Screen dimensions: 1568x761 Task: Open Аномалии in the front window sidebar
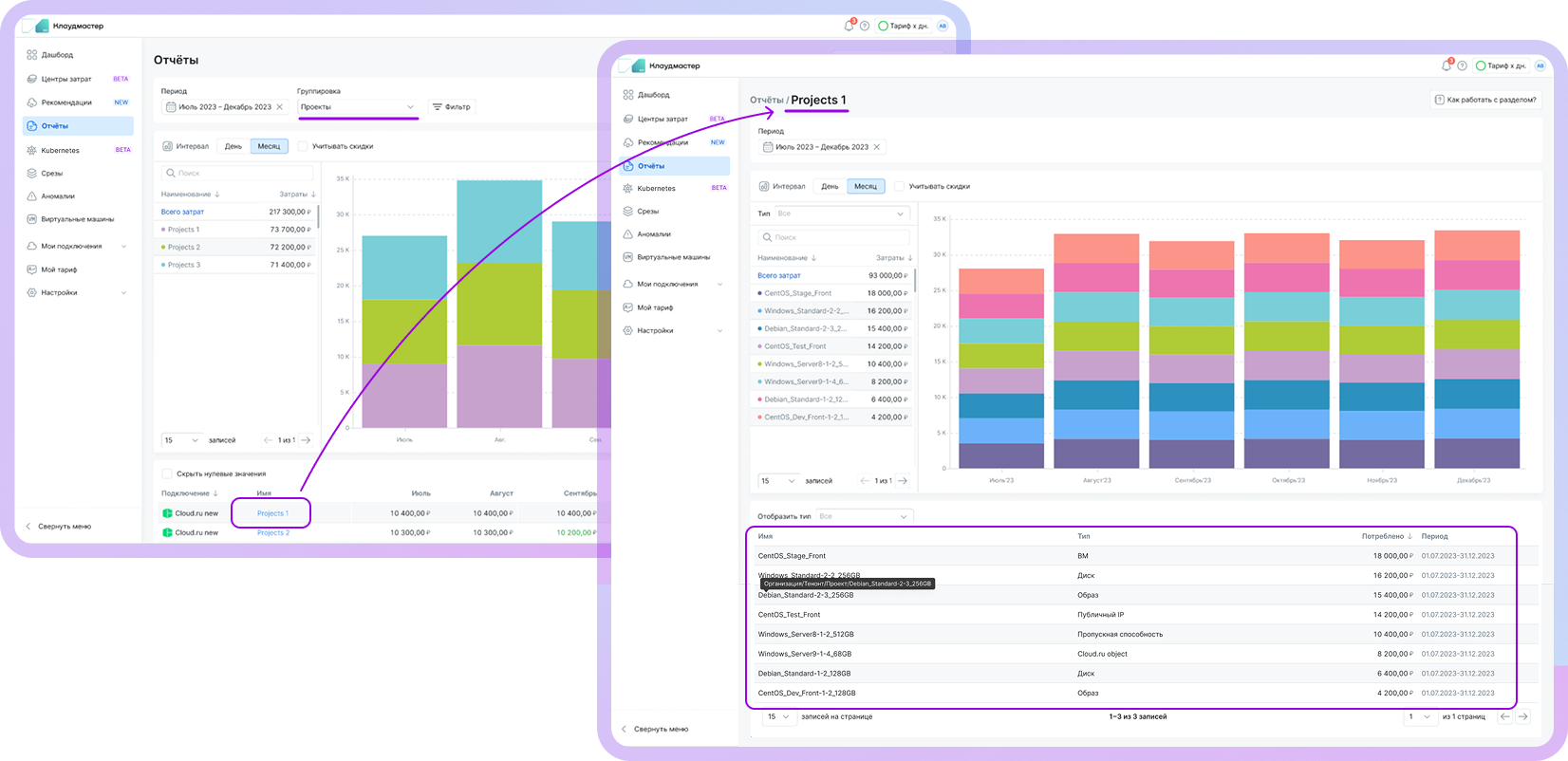tap(653, 234)
